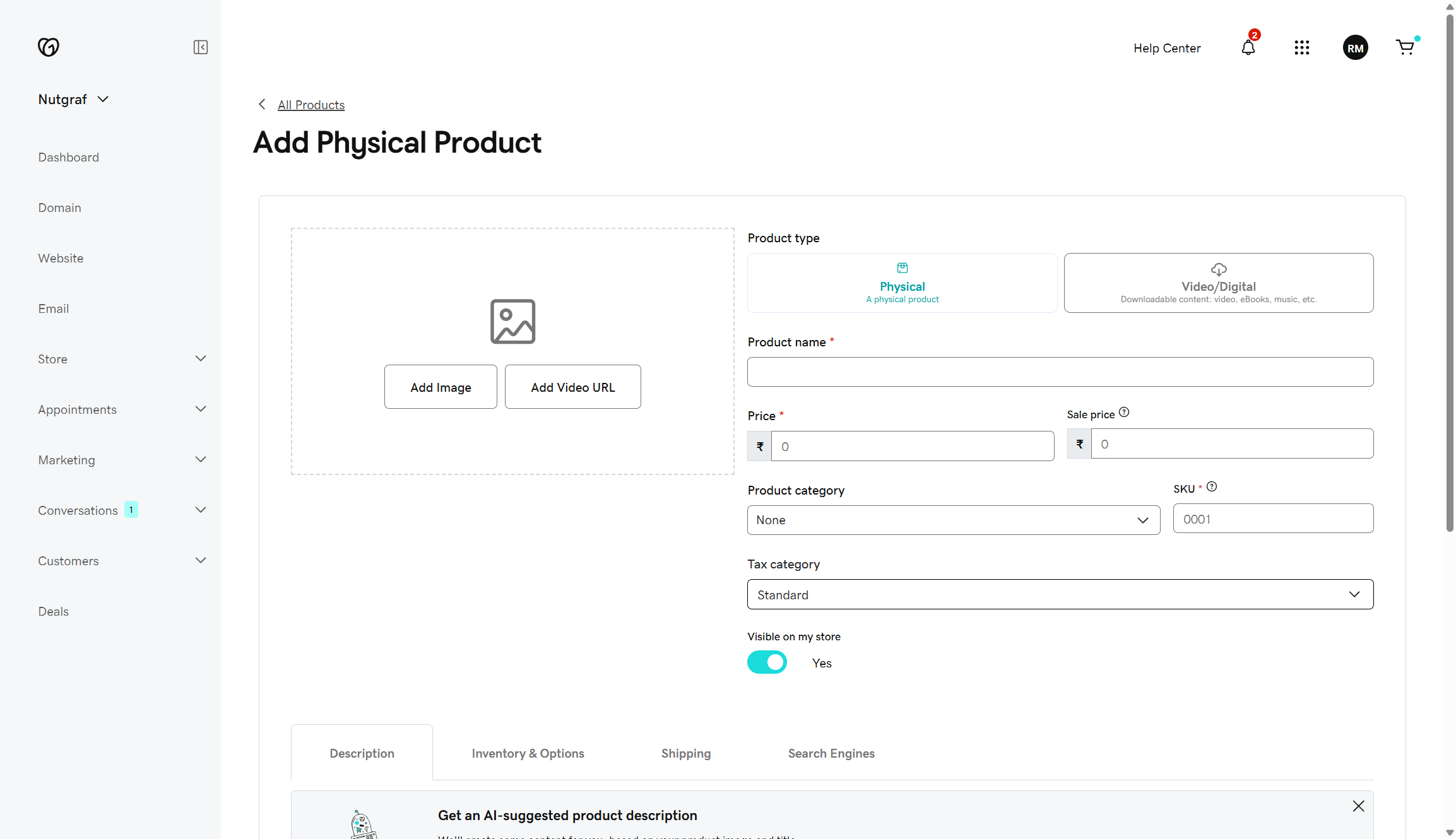Open the Tax category dropdown
Screen dimensions: 1456x839
[x=1060, y=594]
